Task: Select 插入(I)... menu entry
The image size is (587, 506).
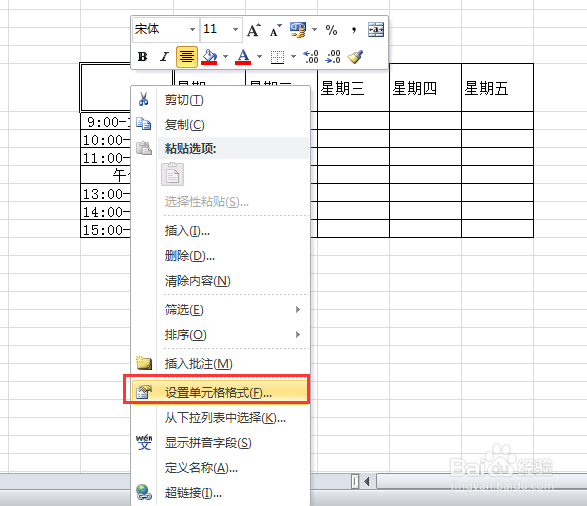Action: coord(220,231)
